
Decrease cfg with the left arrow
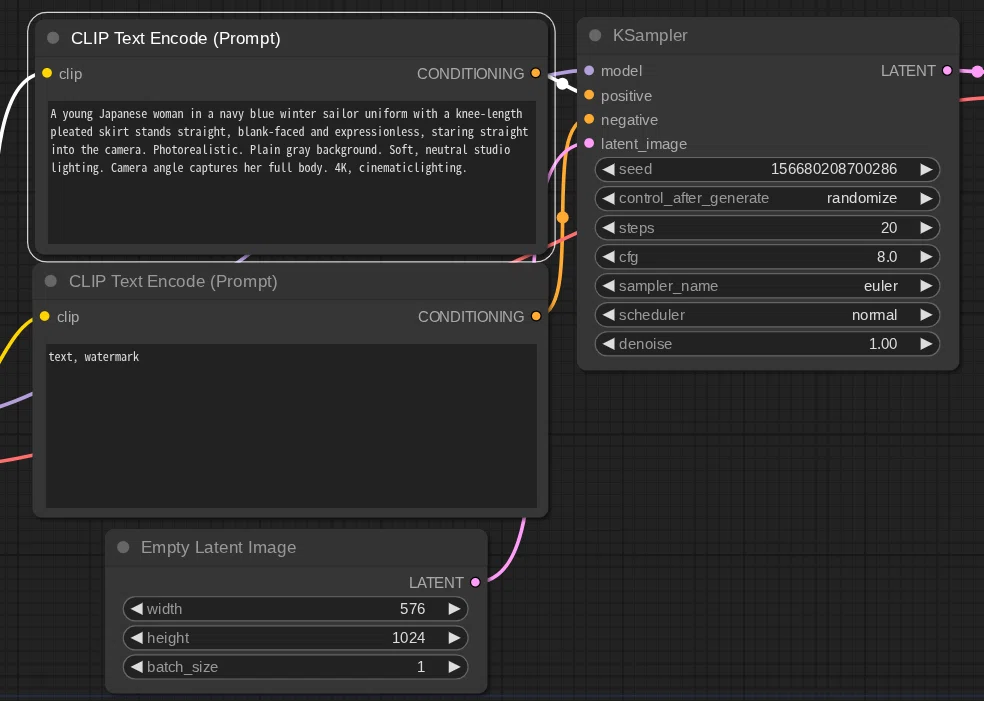608,257
